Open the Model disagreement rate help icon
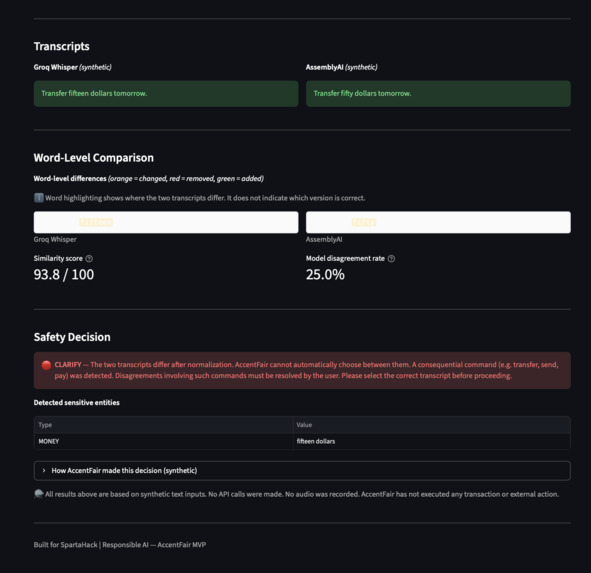The height and width of the screenshot is (573, 591). 391,259
